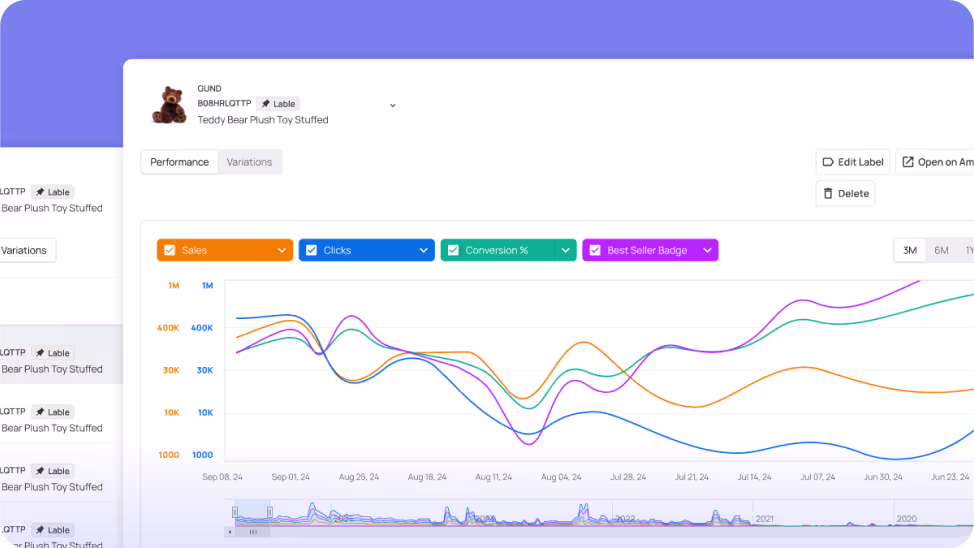The height and width of the screenshot is (548, 974).
Task: Click the GUND brand name
Action: [209, 88]
